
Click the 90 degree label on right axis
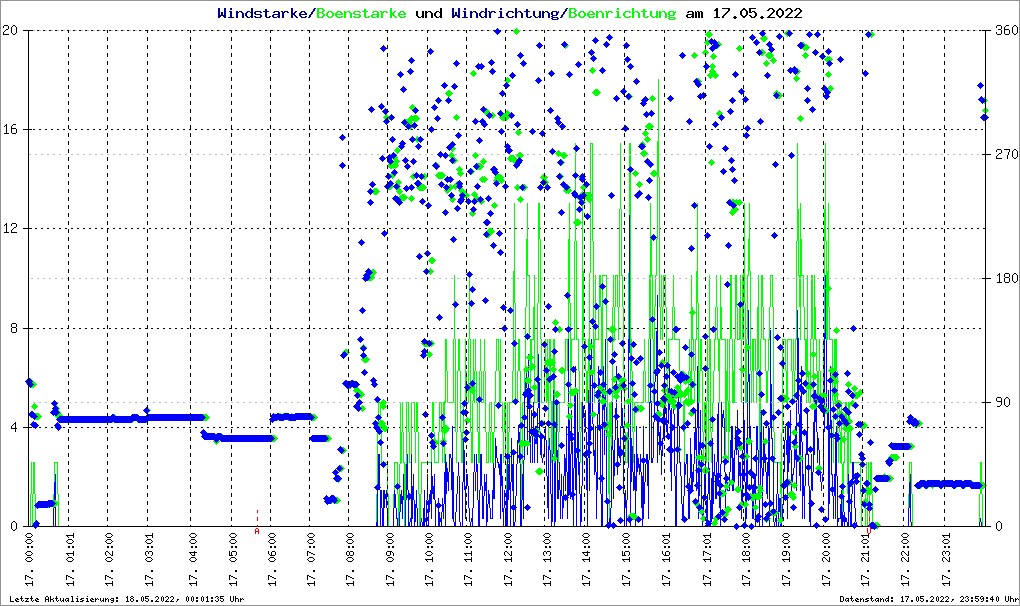point(1000,403)
